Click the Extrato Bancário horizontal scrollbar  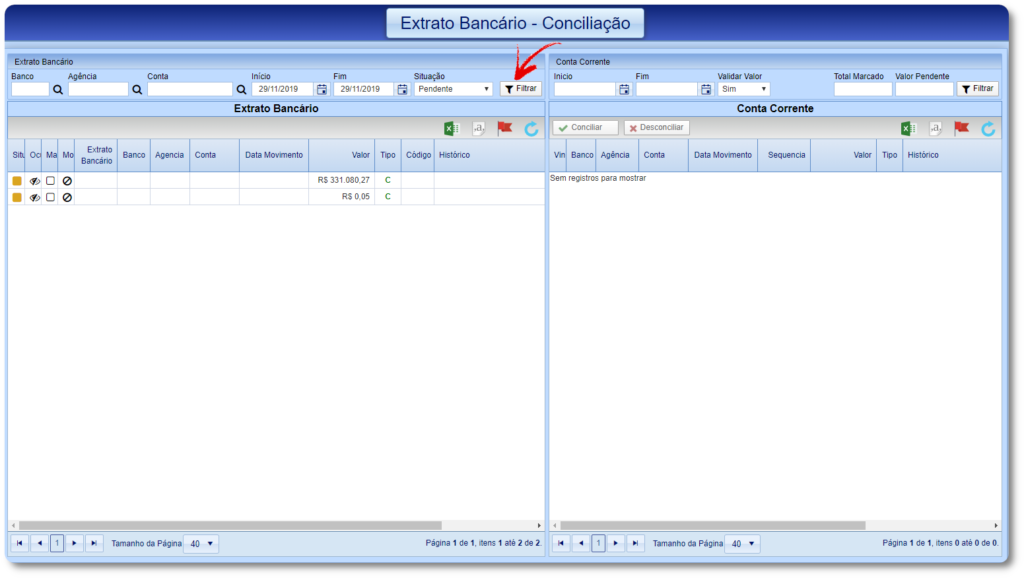coord(275,525)
